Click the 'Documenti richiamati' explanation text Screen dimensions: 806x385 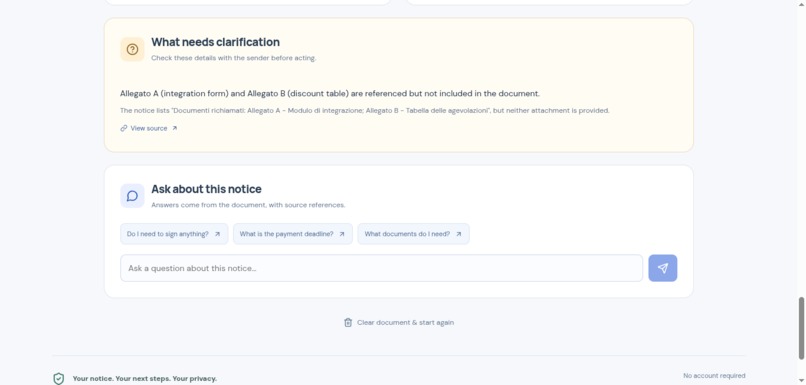click(364, 111)
